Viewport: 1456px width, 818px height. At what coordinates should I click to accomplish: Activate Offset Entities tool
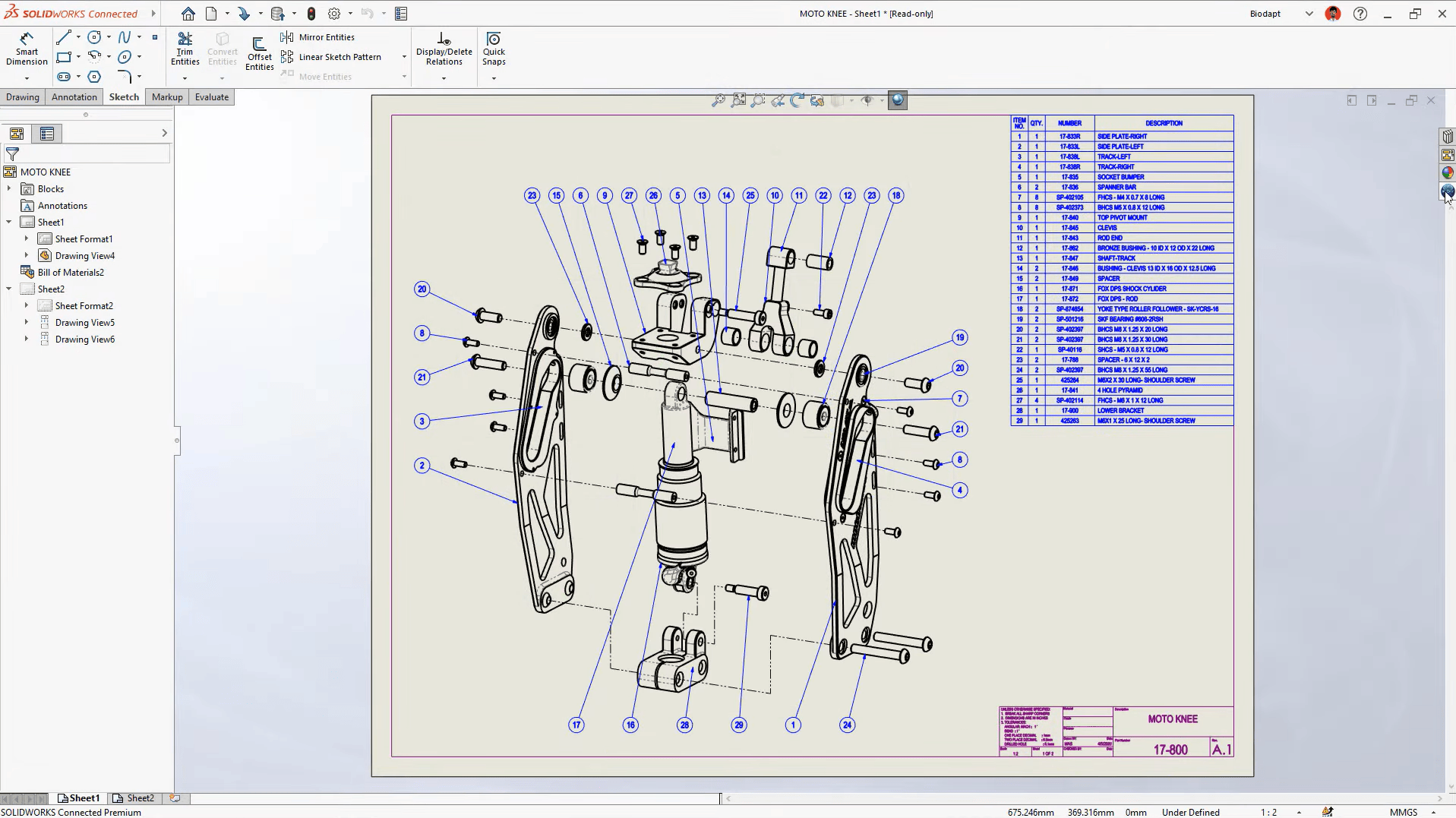click(259, 53)
